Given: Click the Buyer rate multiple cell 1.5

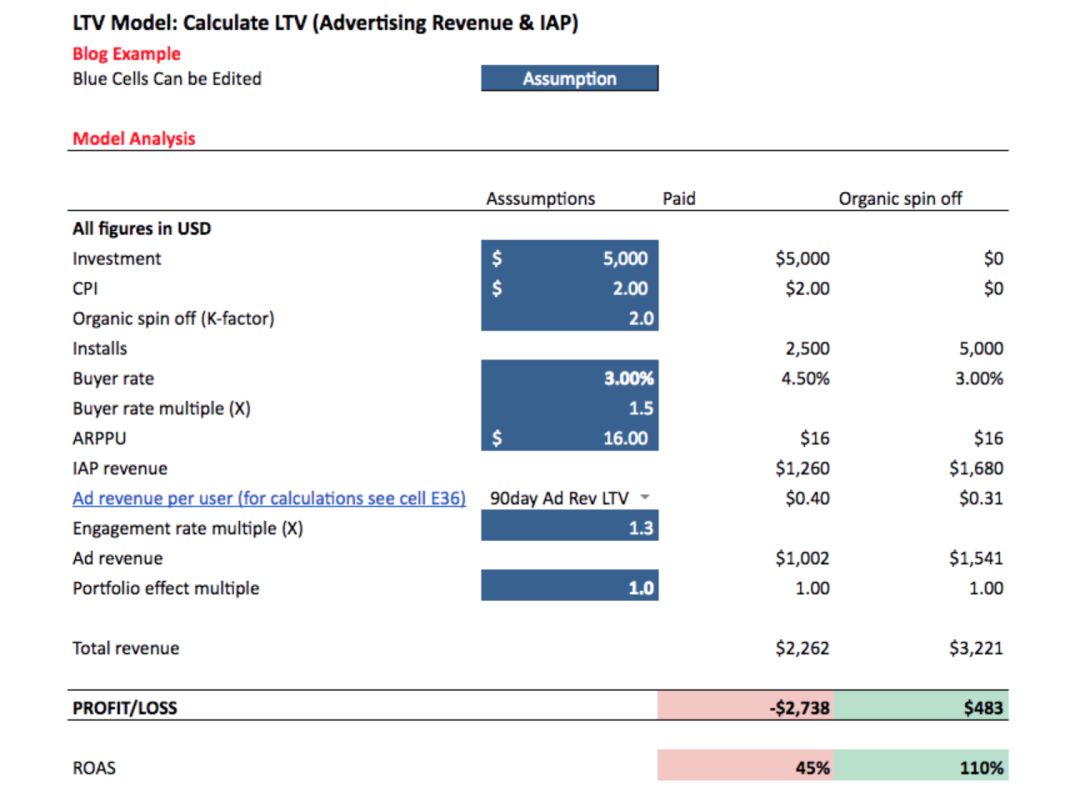Looking at the screenshot, I should point(569,408).
